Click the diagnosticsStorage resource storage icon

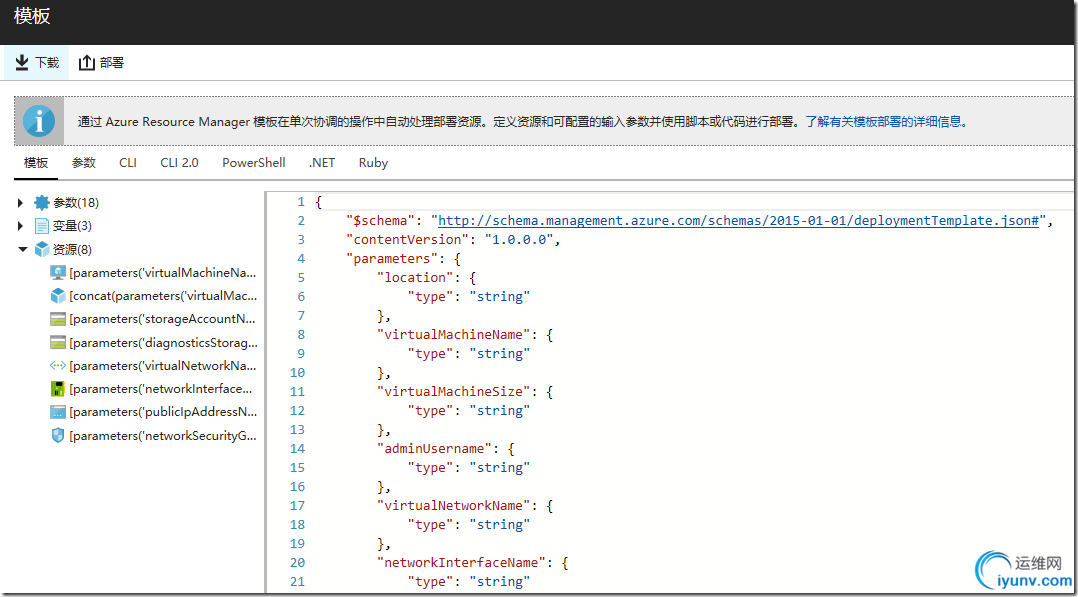(x=58, y=343)
